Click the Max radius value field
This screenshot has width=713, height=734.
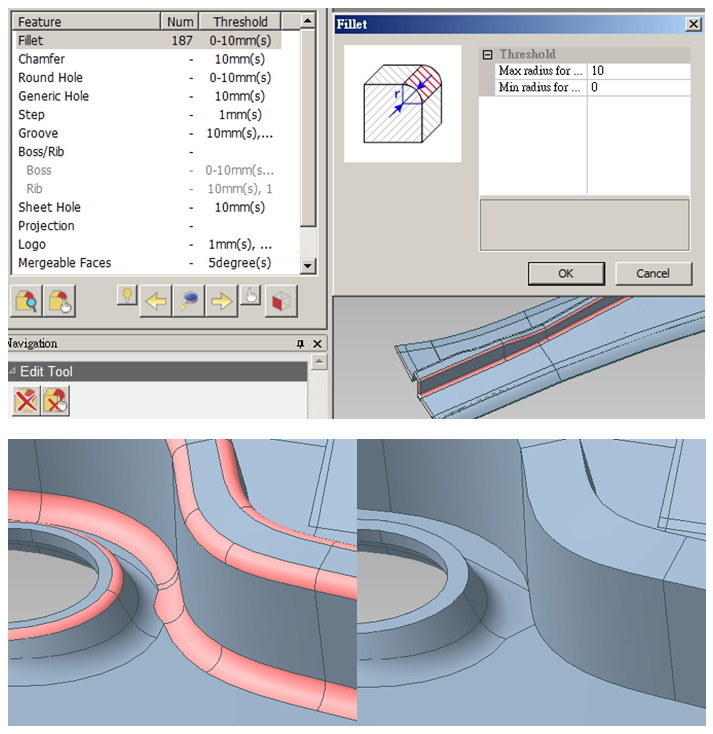tap(639, 71)
